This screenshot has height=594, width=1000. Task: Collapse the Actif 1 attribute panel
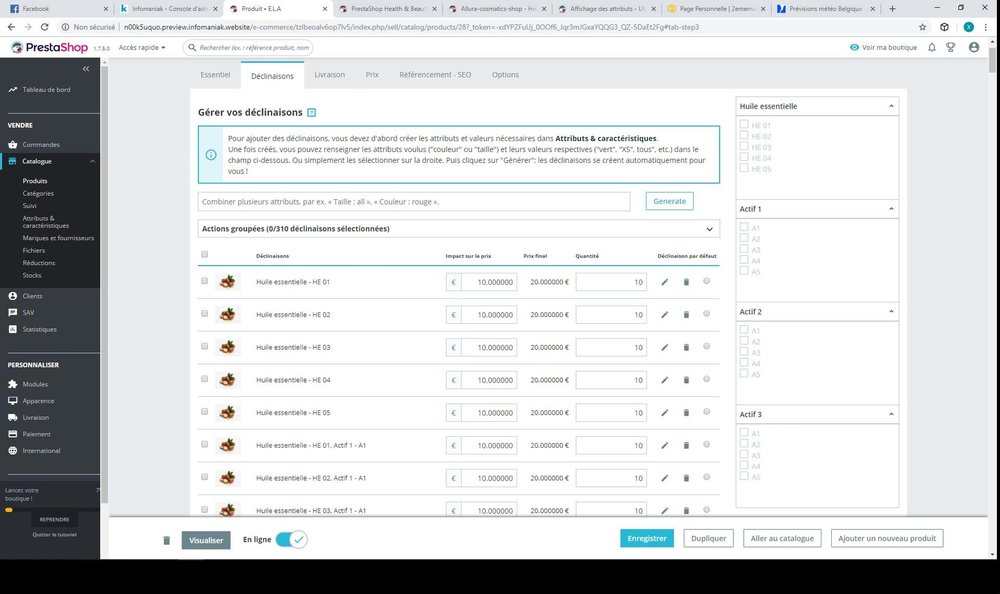892,209
